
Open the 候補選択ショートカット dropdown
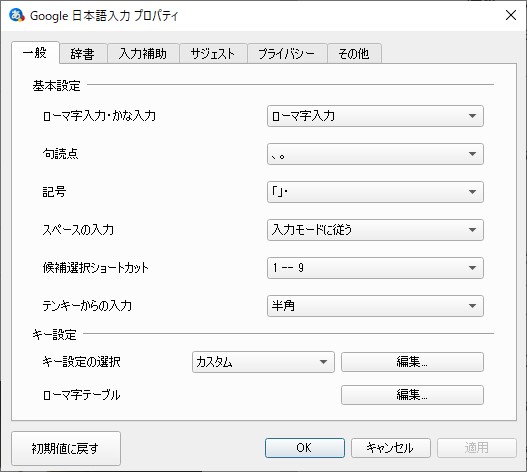[375, 268]
